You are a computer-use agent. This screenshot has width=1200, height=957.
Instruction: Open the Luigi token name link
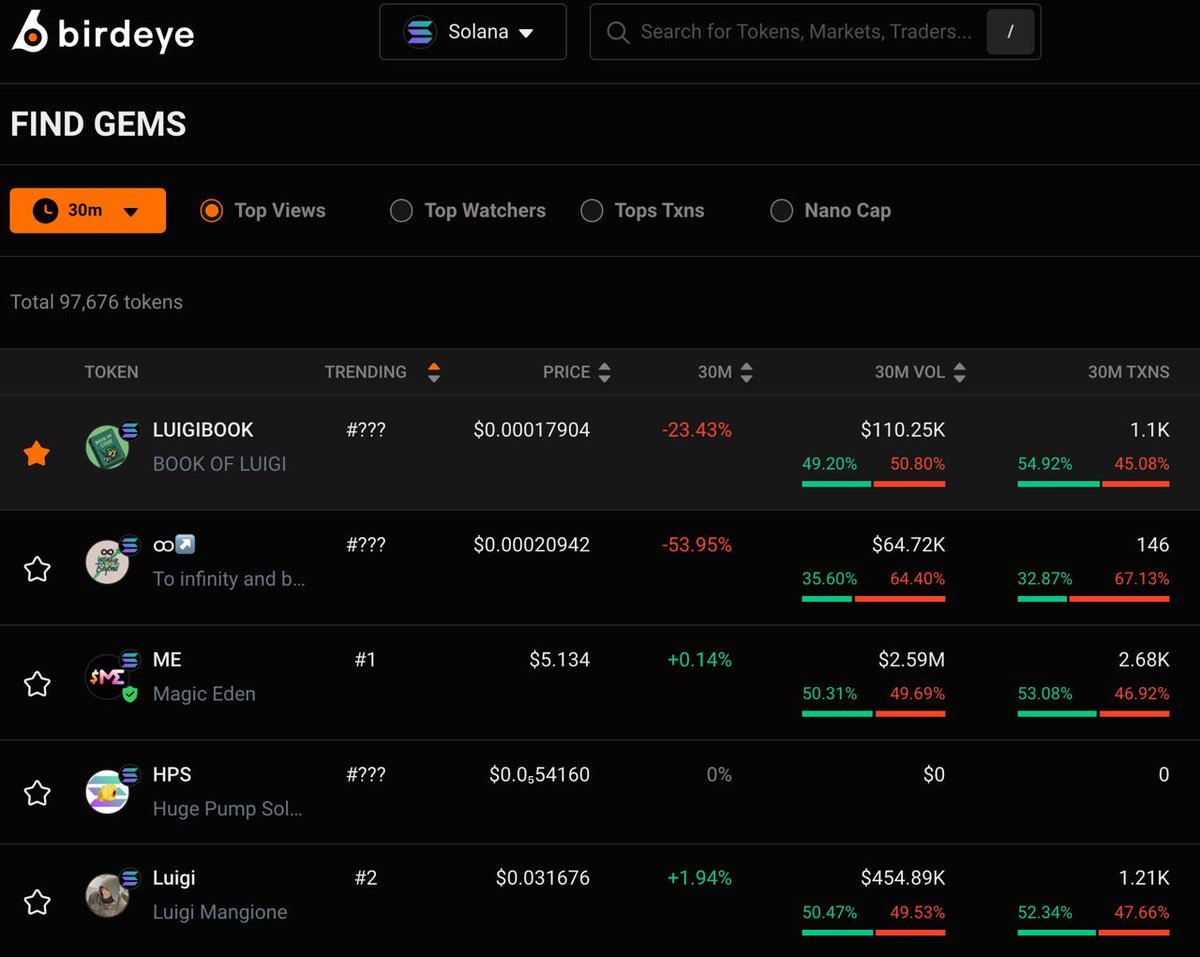click(x=174, y=878)
